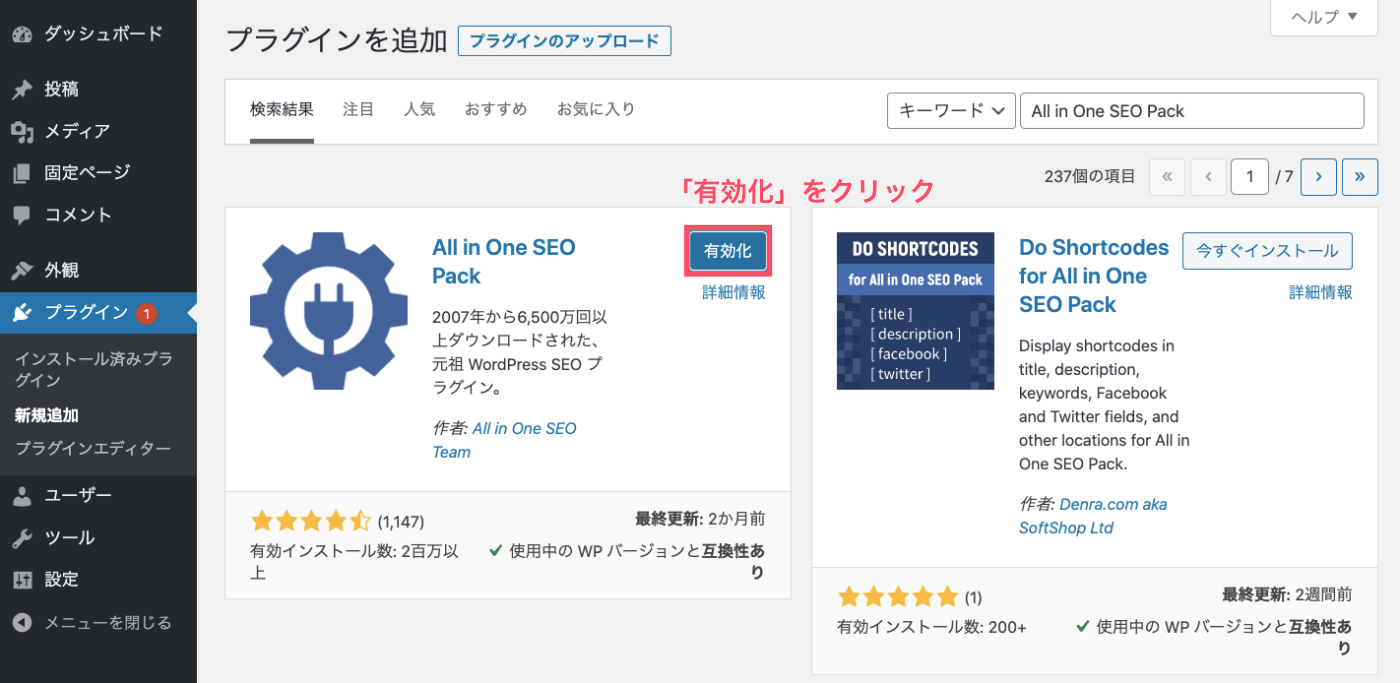Open 詳細情報 for Do Shortcodes plugin
The width and height of the screenshot is (1400, 683).
point(1320,293)
